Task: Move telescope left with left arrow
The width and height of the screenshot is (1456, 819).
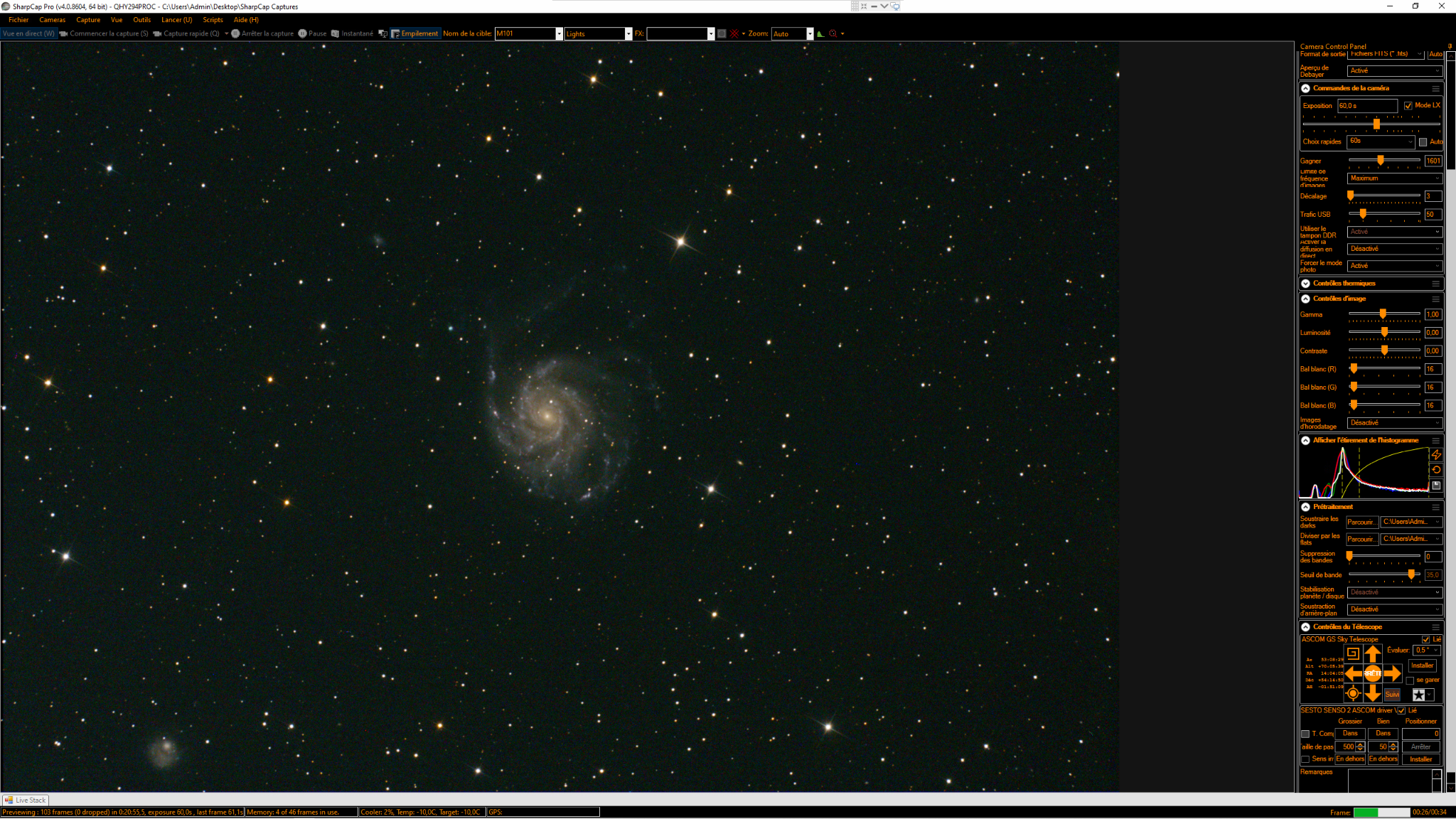Action: [1354, 673]
